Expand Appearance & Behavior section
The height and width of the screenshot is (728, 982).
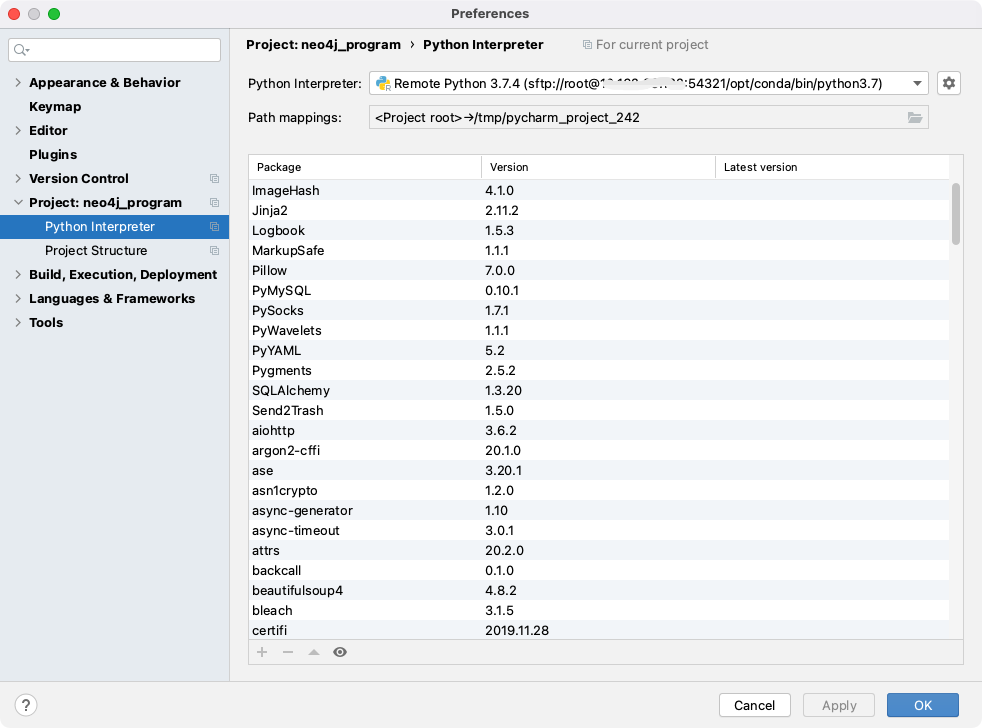point(18,83)
